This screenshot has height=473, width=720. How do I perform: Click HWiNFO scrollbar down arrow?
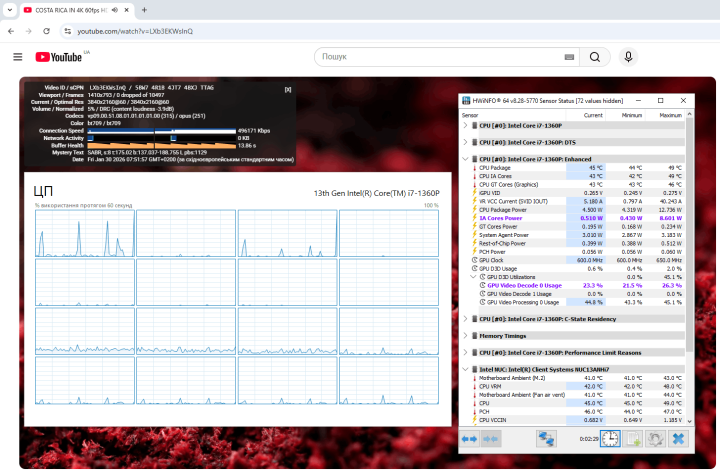pyautogui.click(x=689, y=421)
